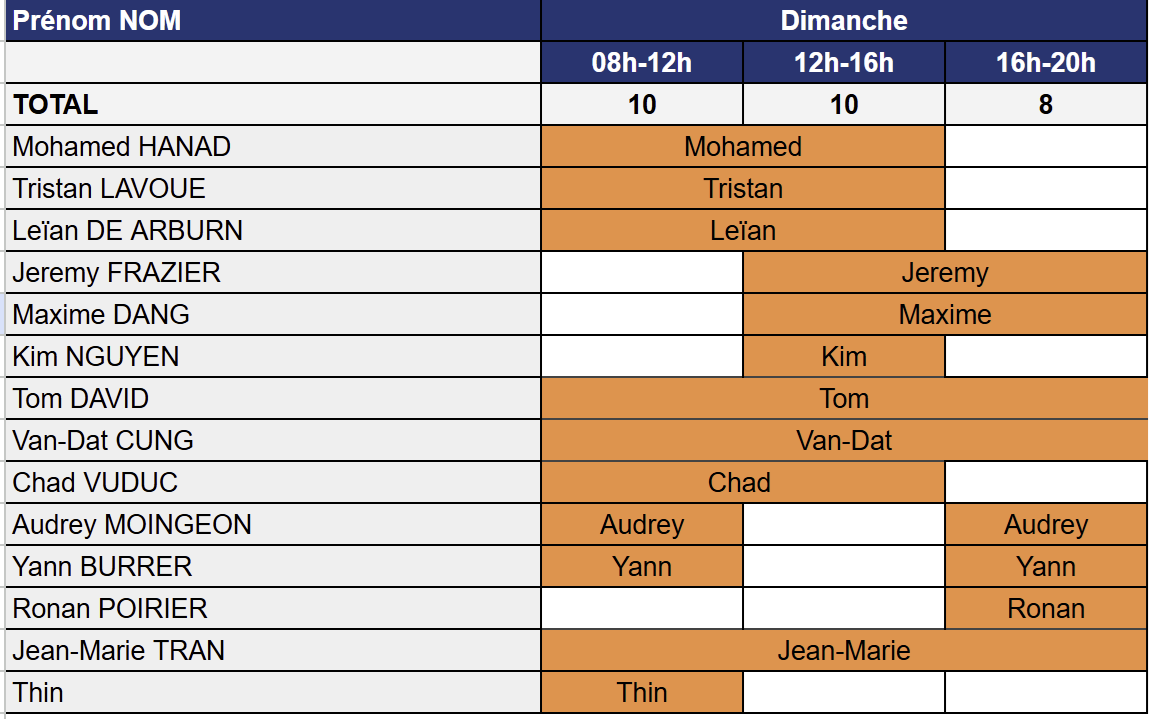Click the empty 08h-12h cell for Maxime DANG
The image size is (1155, 719).
642,315
